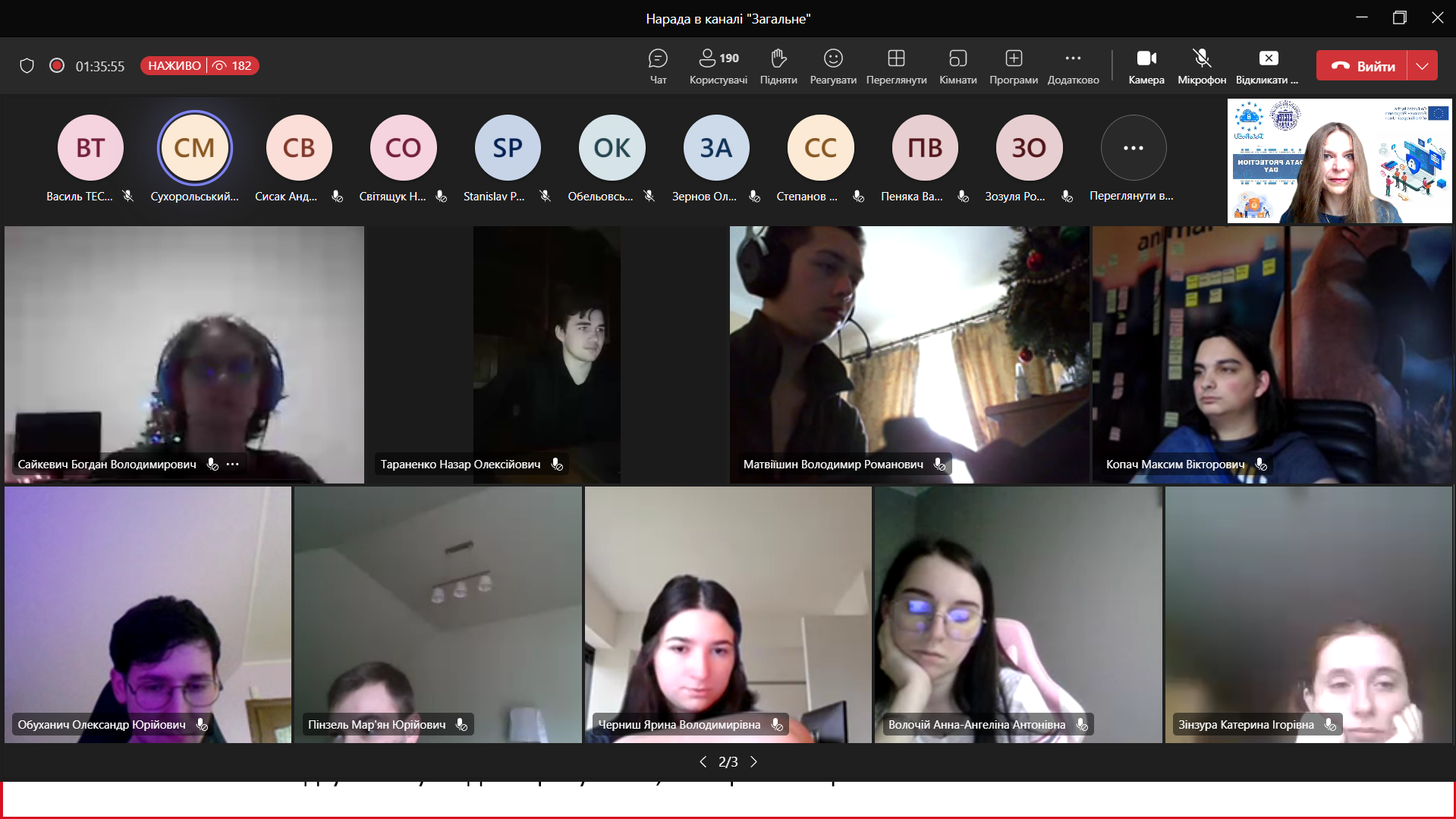Image resolution: width=1456 pixels, height=819 pixels.
Task: Expand the dropdown arrow beside Вийти
Action: (x=1423, y=66)
